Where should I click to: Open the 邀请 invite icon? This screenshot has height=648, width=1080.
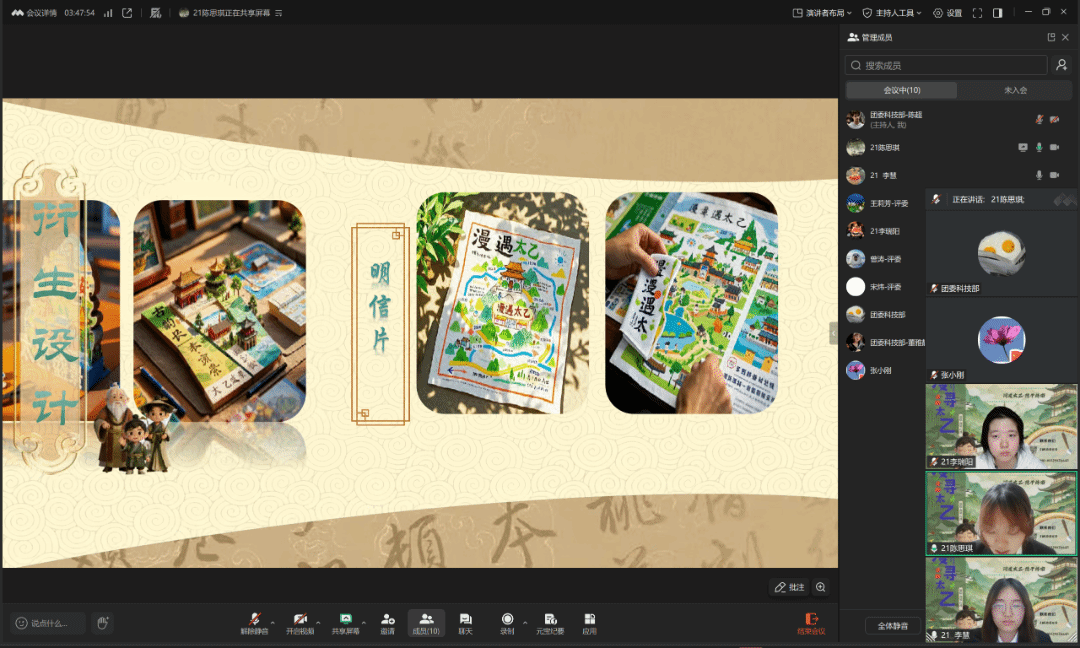(387, 620)
